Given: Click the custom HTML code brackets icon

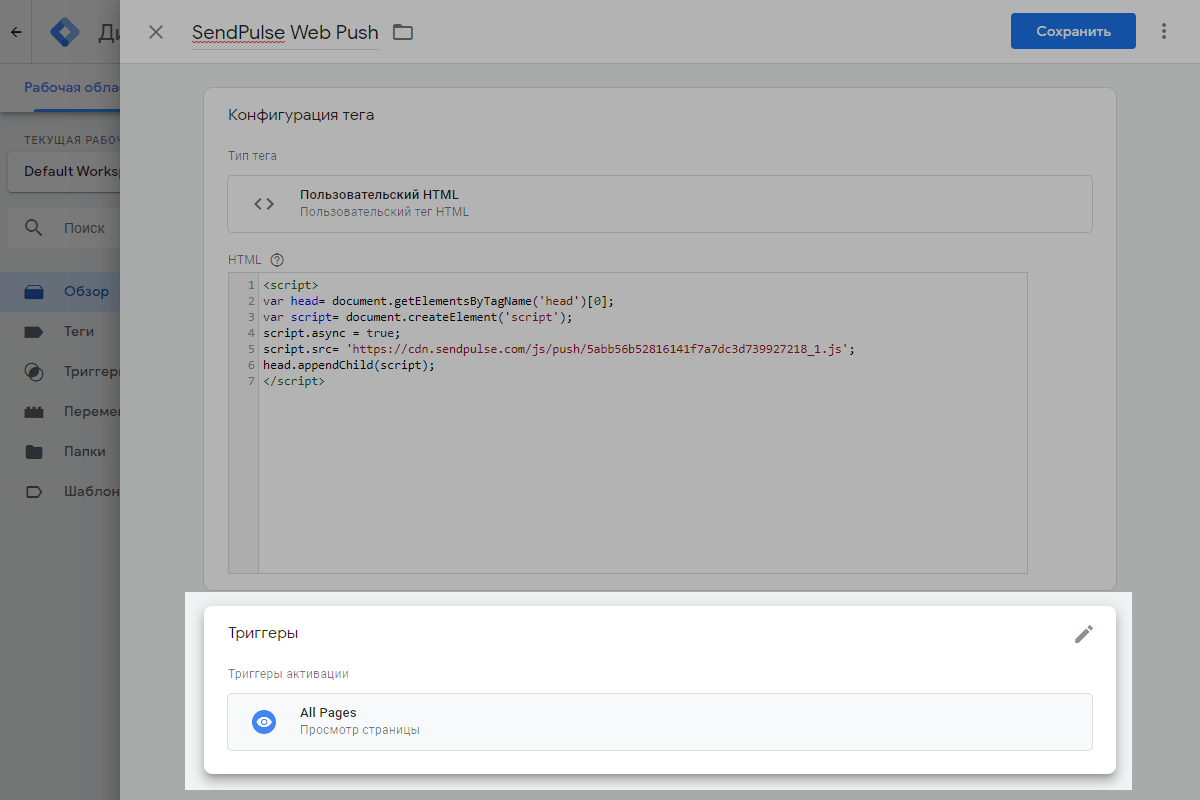Looking at the screenshot, I should (264, 204).
